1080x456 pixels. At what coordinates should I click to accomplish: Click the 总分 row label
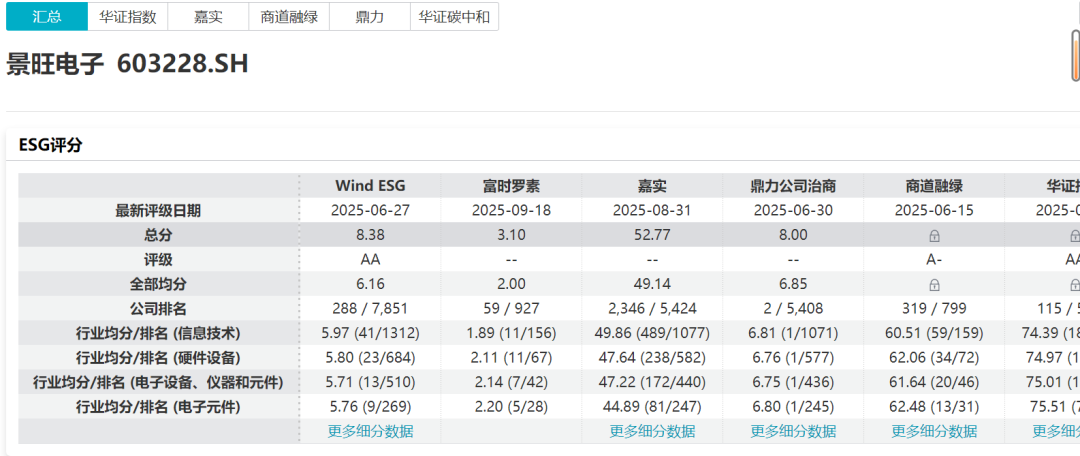(x=158, y=236)
